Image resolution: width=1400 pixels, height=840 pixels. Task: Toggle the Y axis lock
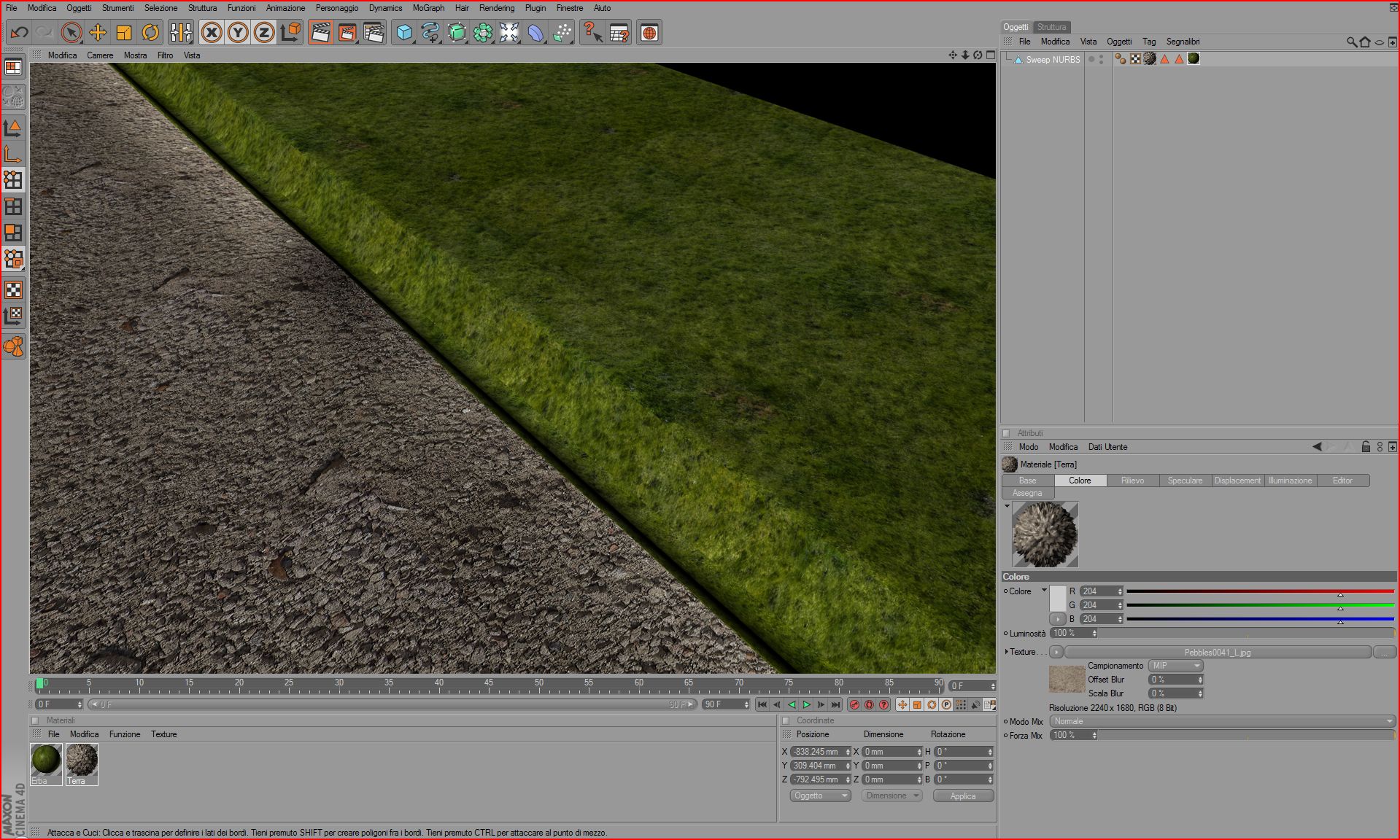(x=238, y=33)
